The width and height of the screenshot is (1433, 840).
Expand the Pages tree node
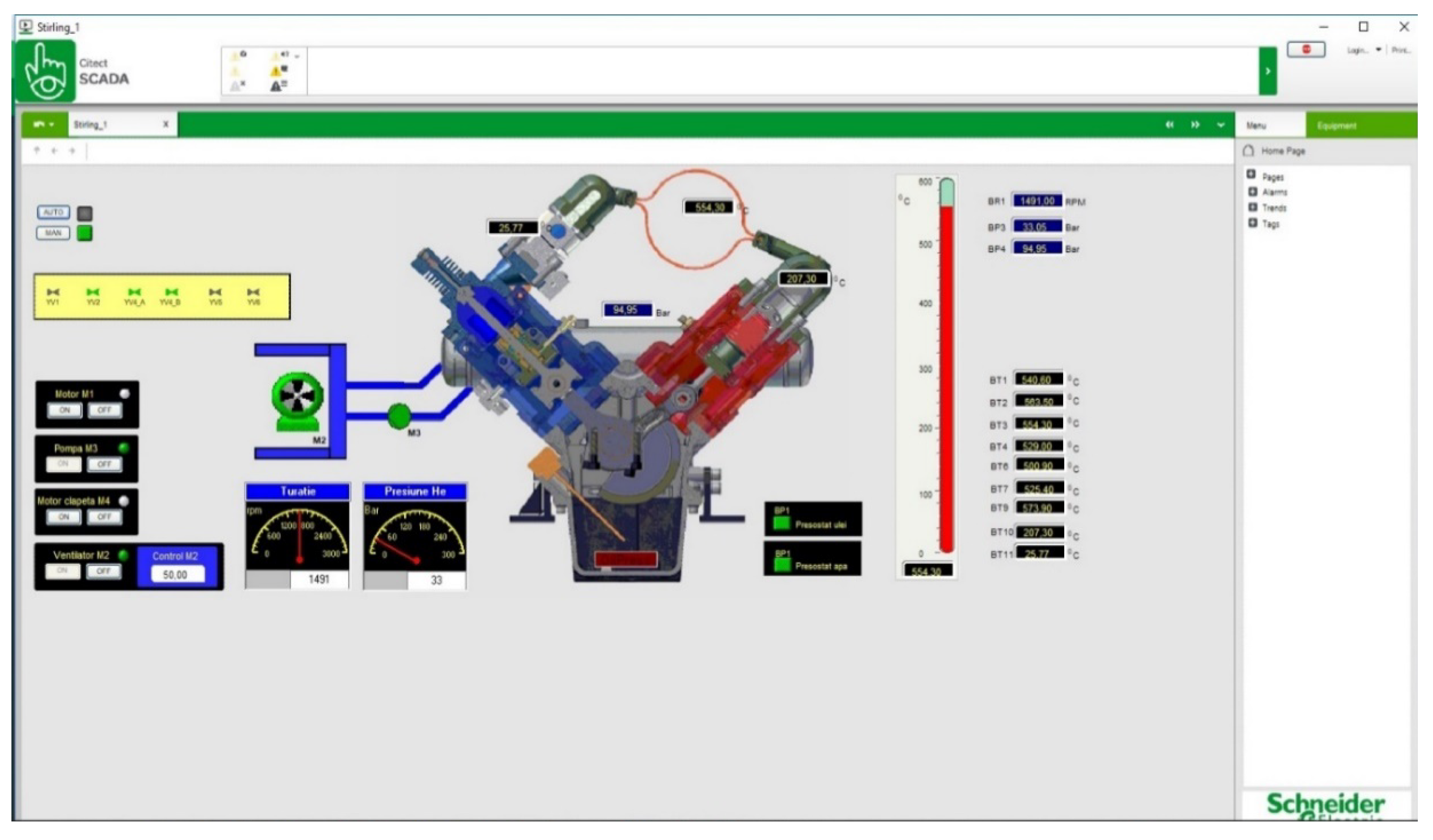pyautogui.click(x=1251, y=174)
